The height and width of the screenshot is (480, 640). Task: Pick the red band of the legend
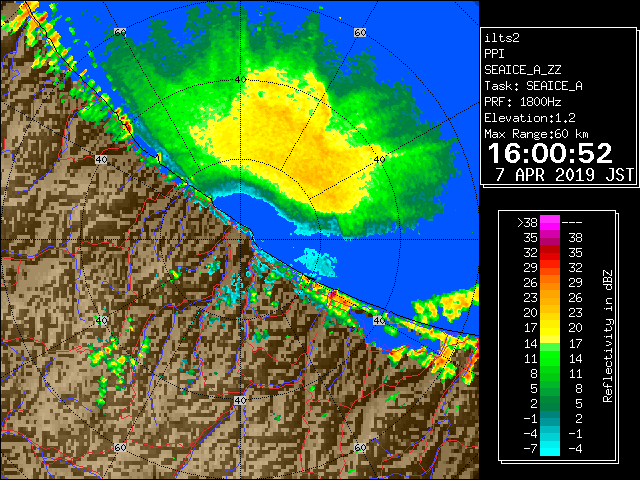[550, 253]
